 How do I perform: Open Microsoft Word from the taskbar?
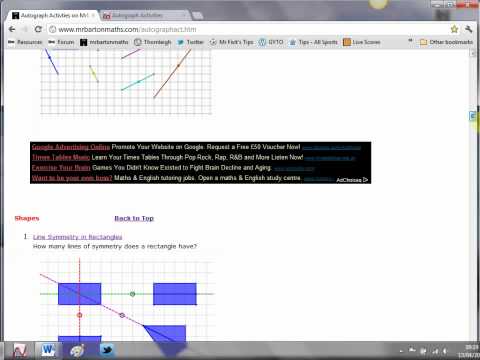pyautogui.click(x=48, y=351)
